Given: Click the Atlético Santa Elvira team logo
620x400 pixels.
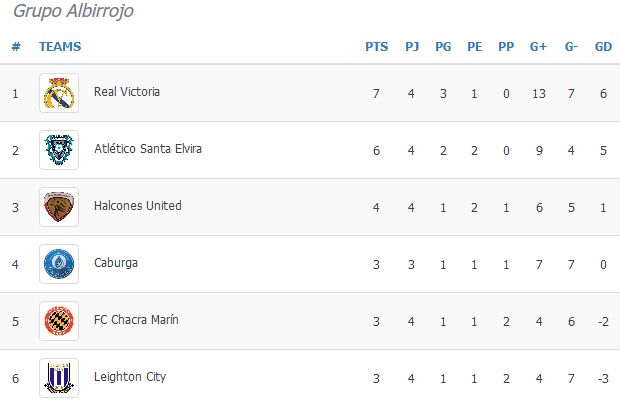Looking at the screenshot, I should coord(58,150).
